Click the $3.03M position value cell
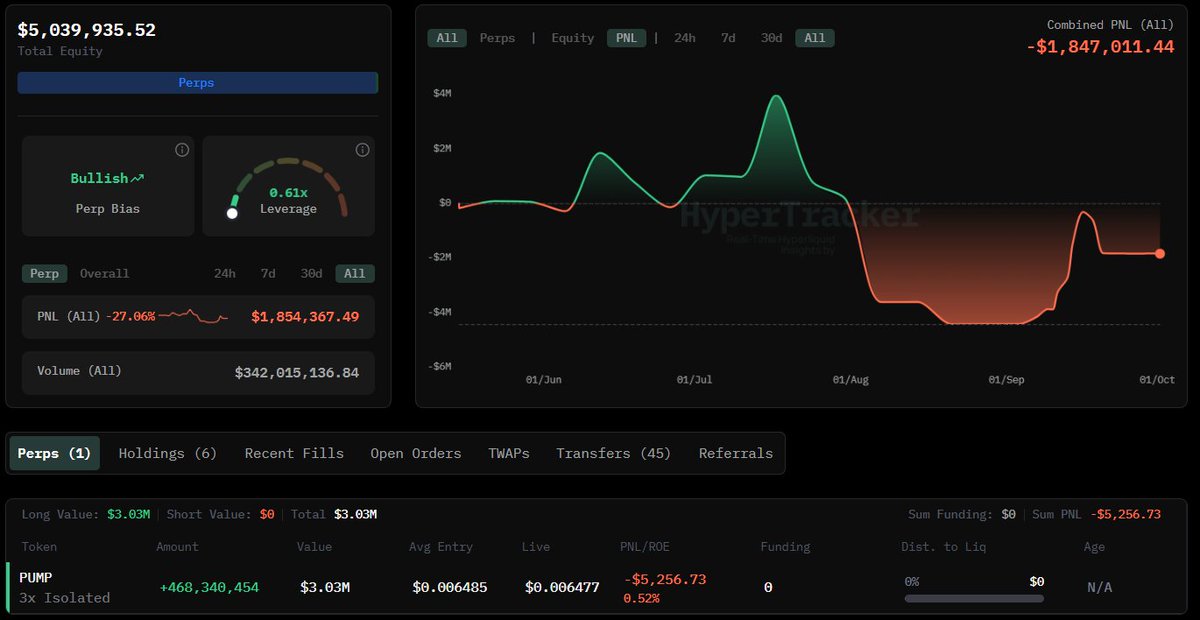This screenshot has height=620, width=1200. 325,587
